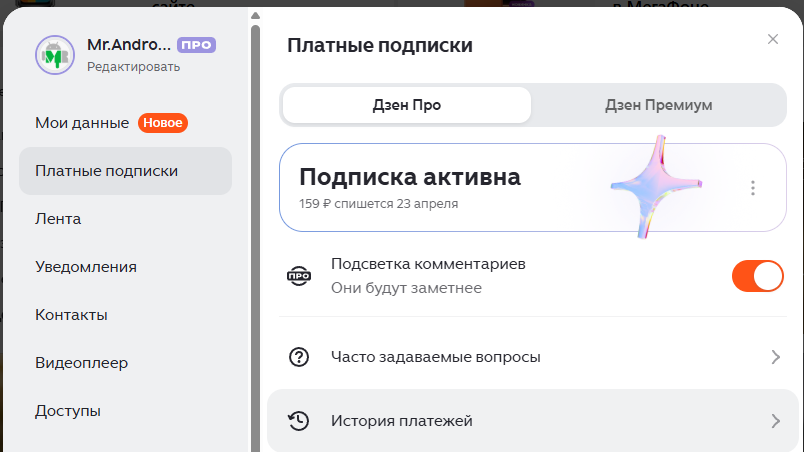Click the purple ПРО badge by username
This screenshot has height=452, width=804.
point(196,45)
